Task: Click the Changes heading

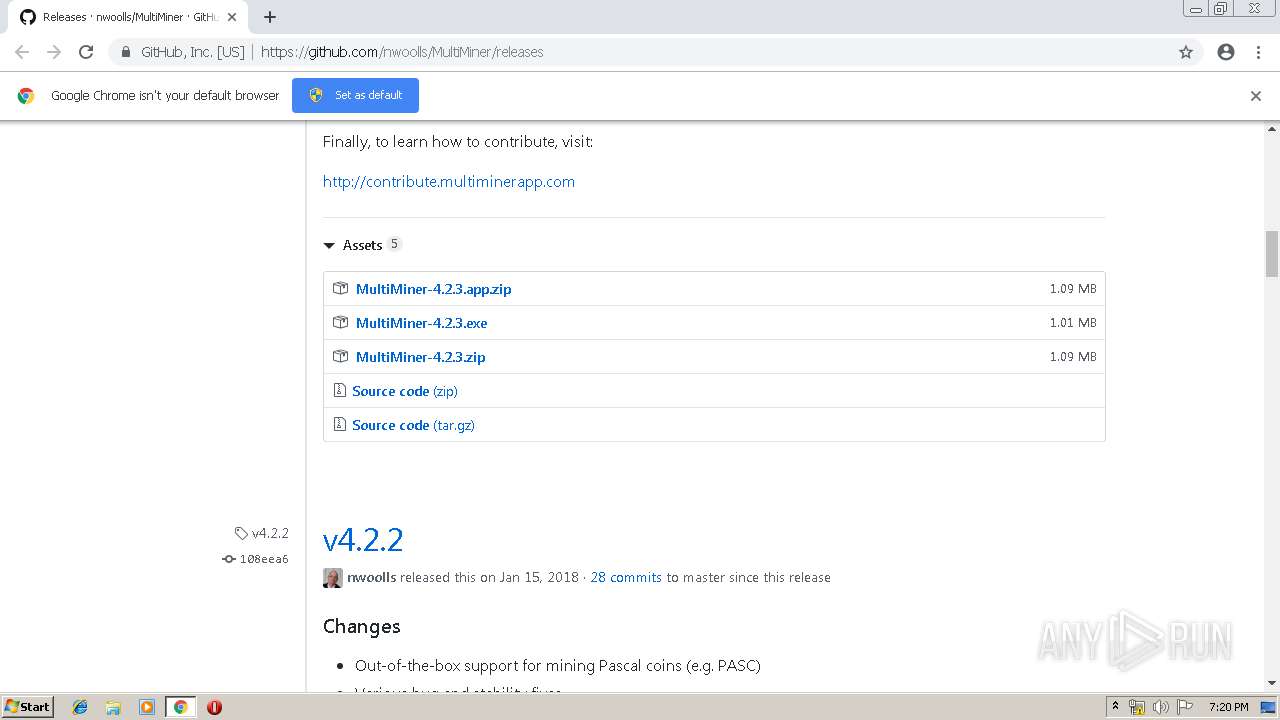Action: click(x=362, y=626)
